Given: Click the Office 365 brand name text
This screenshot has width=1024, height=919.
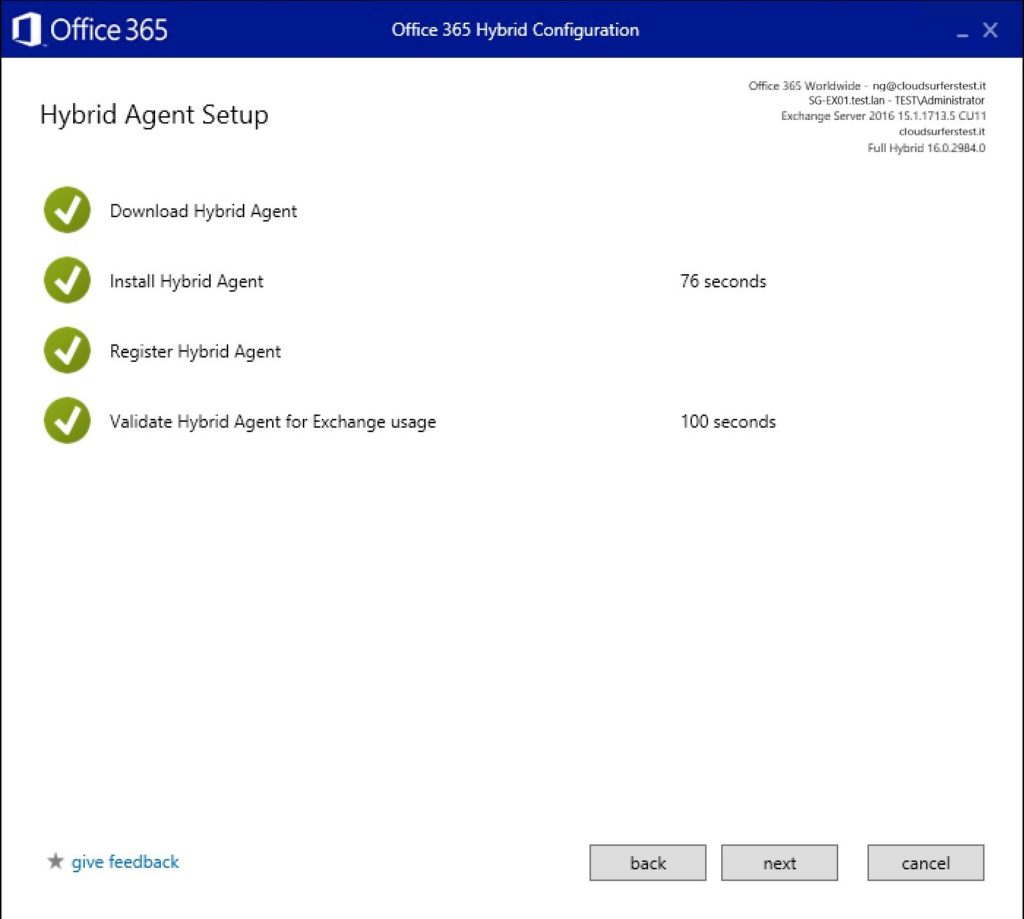Looking at the screenshot, I should (x=108, y=30).
